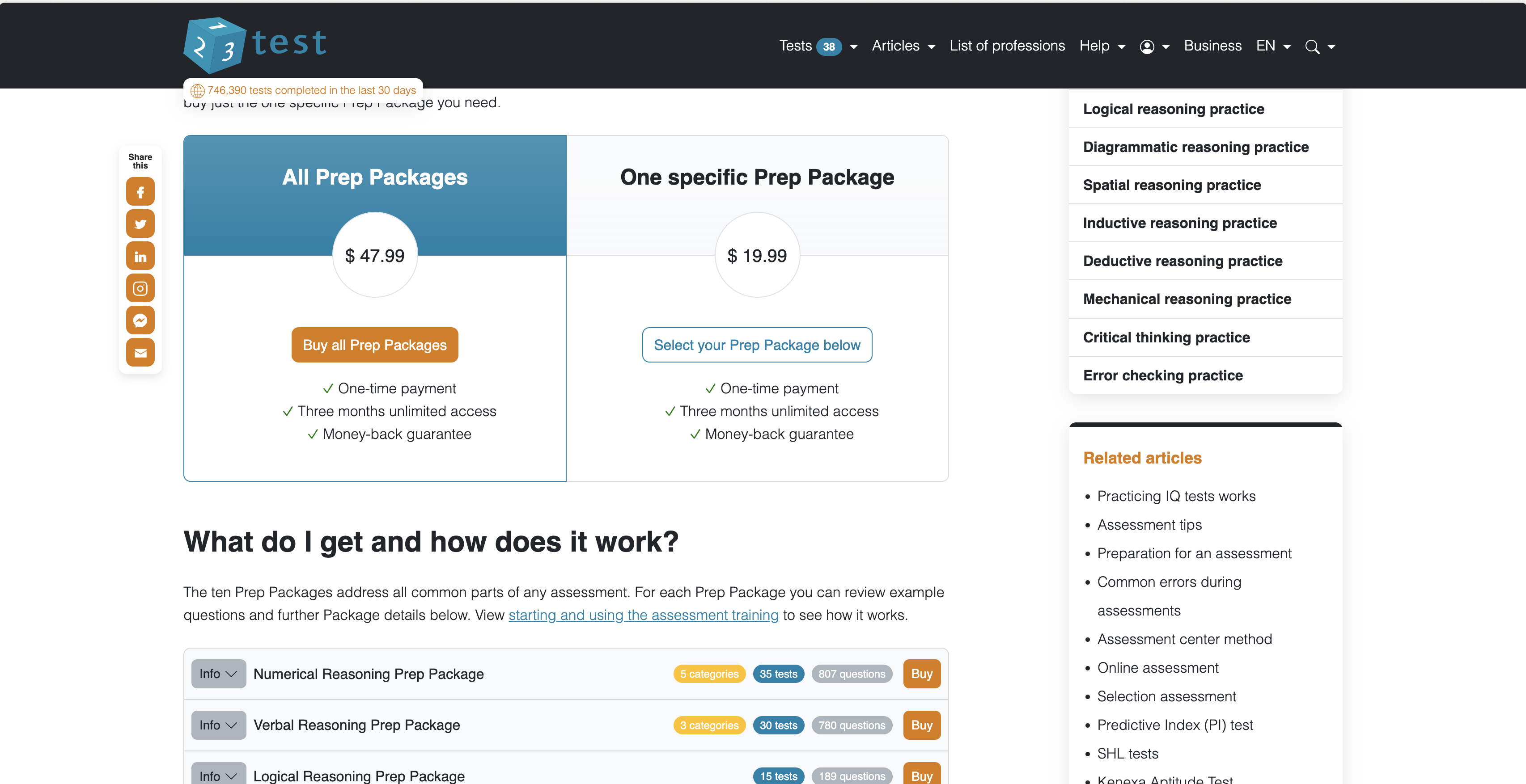Click the Messenger share icon
The height and width of the screenshot is (784, 1526).
tap(141, 320)
